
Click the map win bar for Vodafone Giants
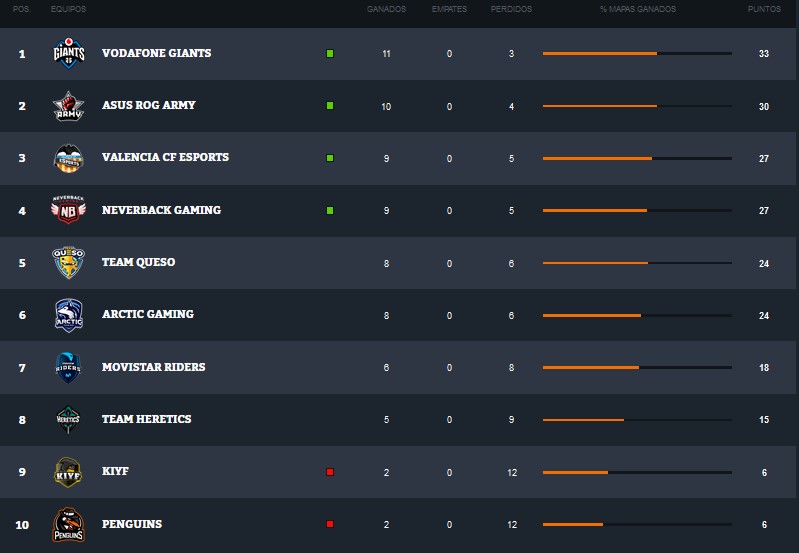(x=637, y=54)
